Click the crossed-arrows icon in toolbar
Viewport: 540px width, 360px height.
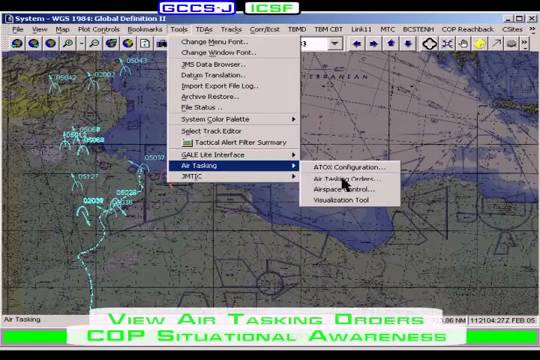[x=447, y=44]
